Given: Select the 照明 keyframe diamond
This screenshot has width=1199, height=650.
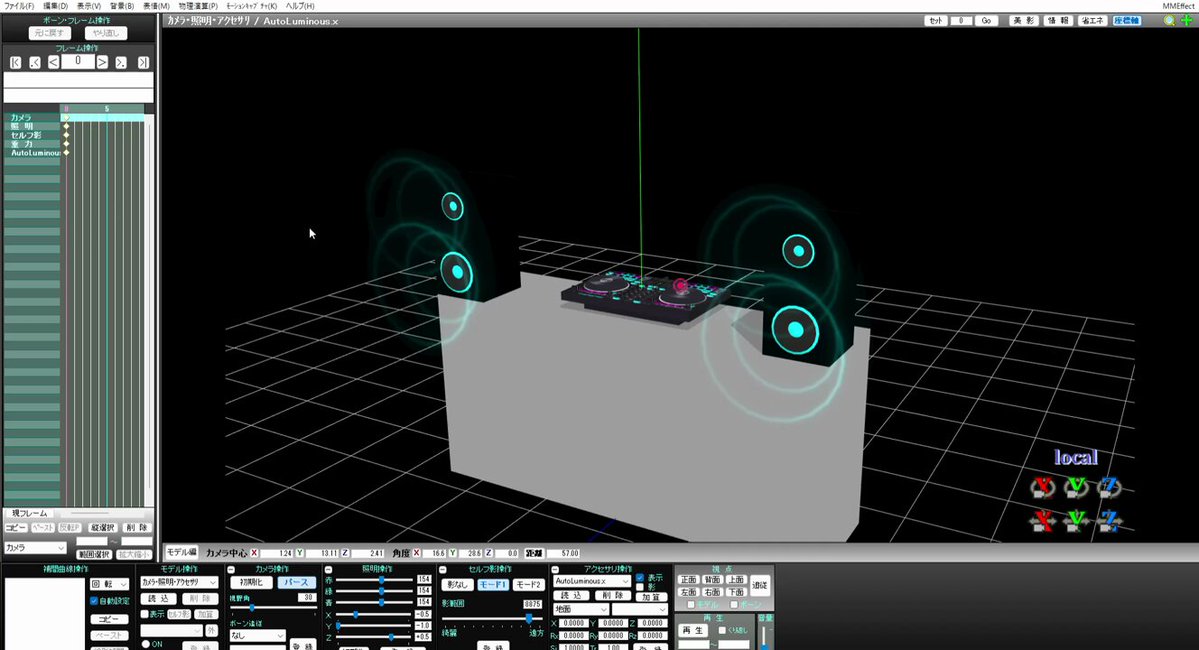Looking at the screenshot, I should (67, 126).
